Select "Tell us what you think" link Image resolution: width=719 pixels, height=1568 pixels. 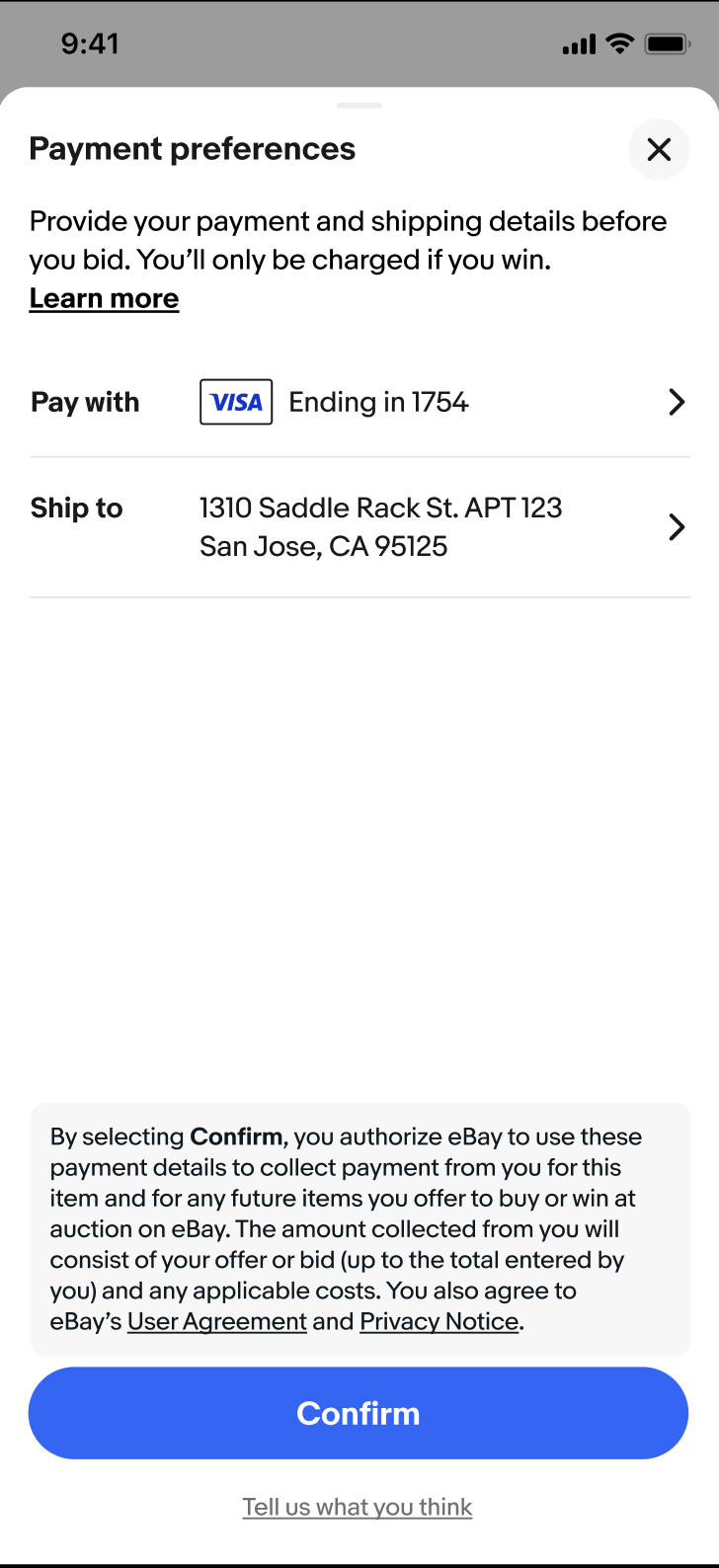click(358, 1507)
